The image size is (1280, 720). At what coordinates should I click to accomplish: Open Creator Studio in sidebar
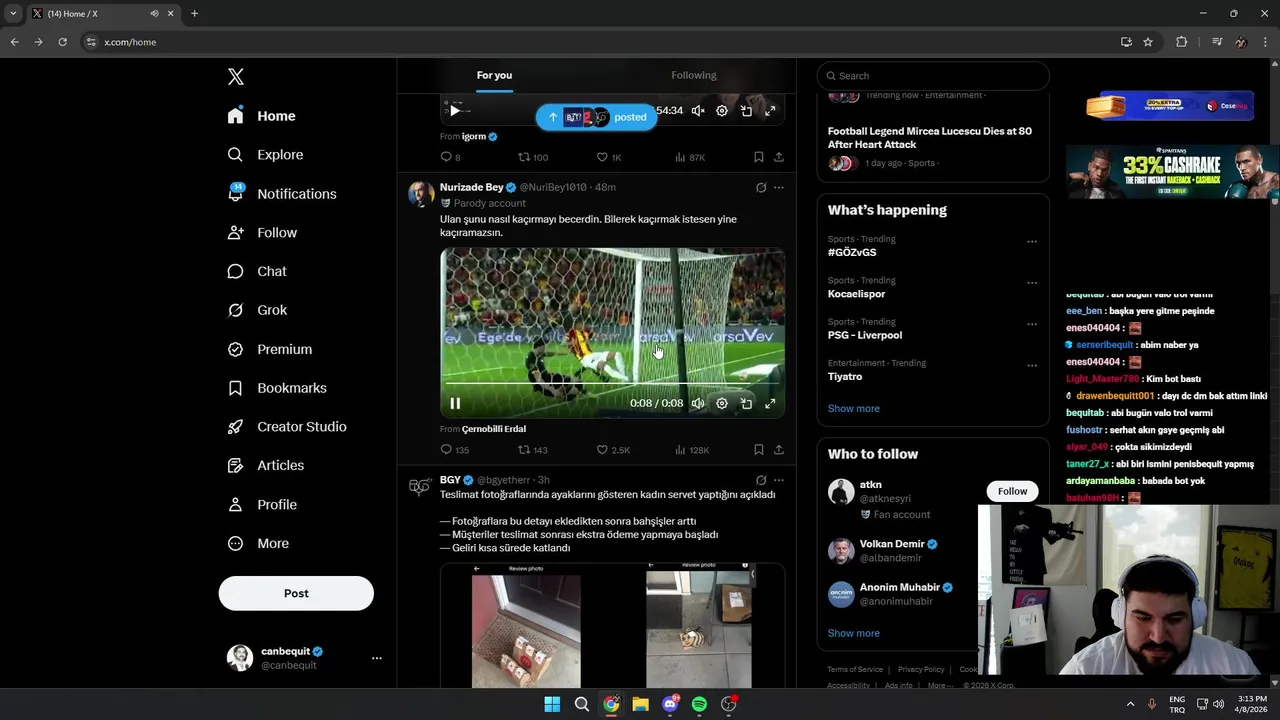pos(288,427)
